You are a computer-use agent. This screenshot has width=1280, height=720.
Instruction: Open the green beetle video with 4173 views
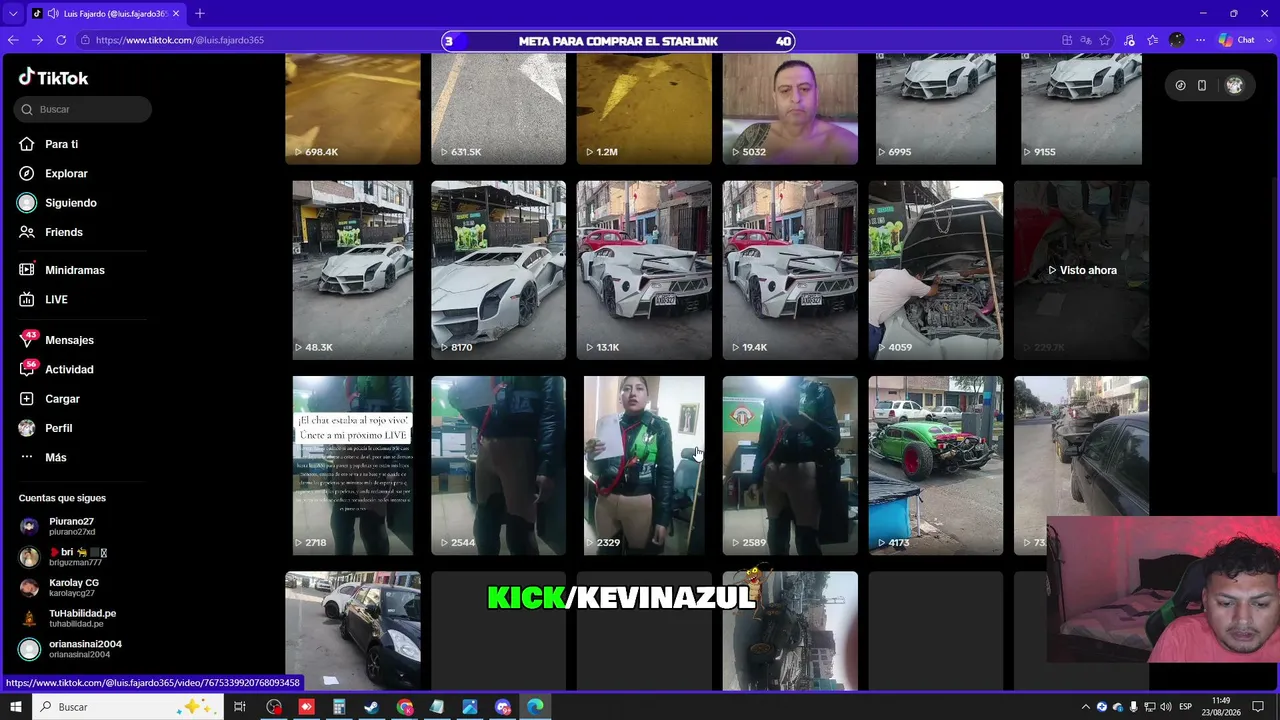(x=936, y=465)
